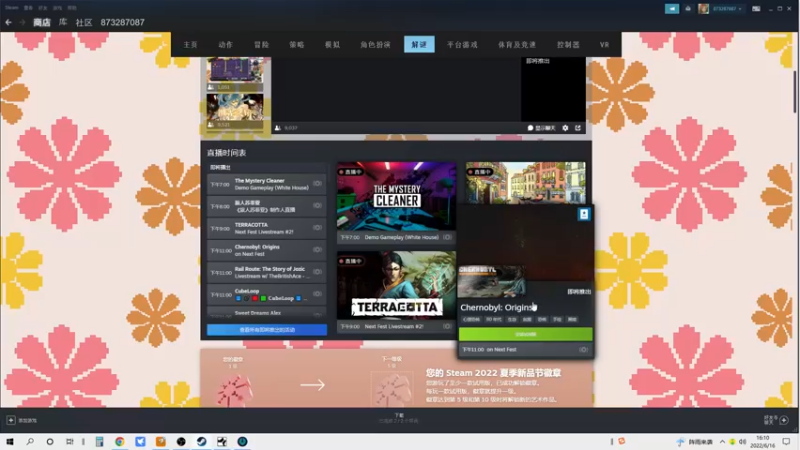Open the notifications icon beside the announcements button
The height and width of the screenshot is (450, 800).
click(x=688, y=9)
